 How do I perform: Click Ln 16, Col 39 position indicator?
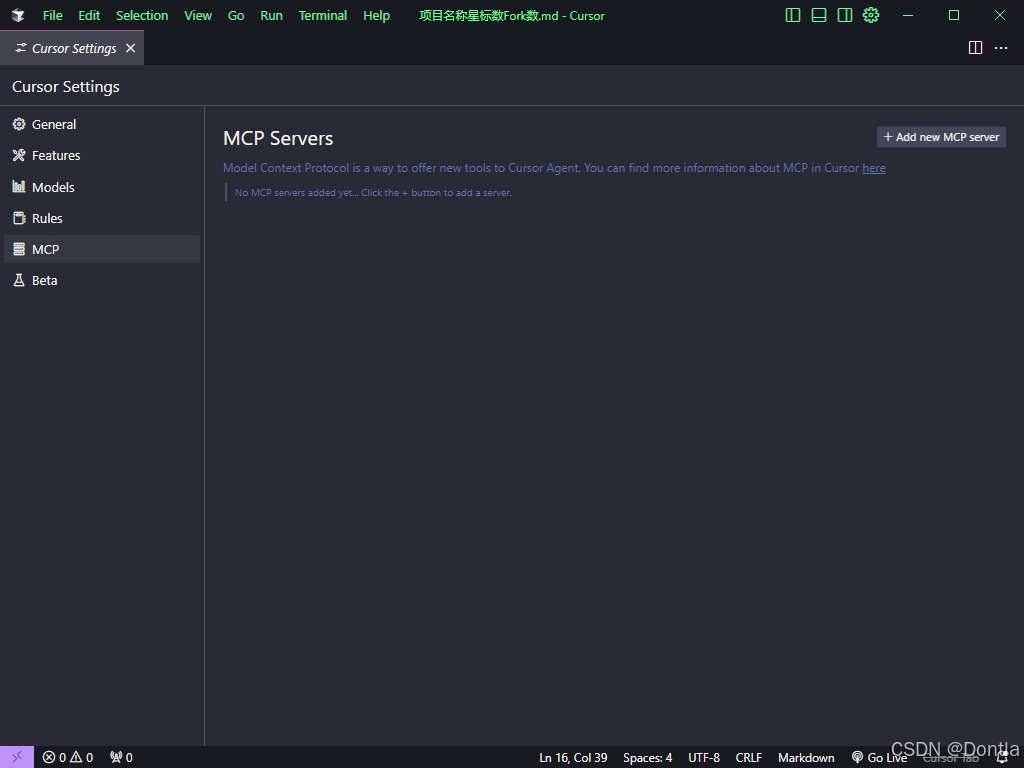[x=573, y=758]
